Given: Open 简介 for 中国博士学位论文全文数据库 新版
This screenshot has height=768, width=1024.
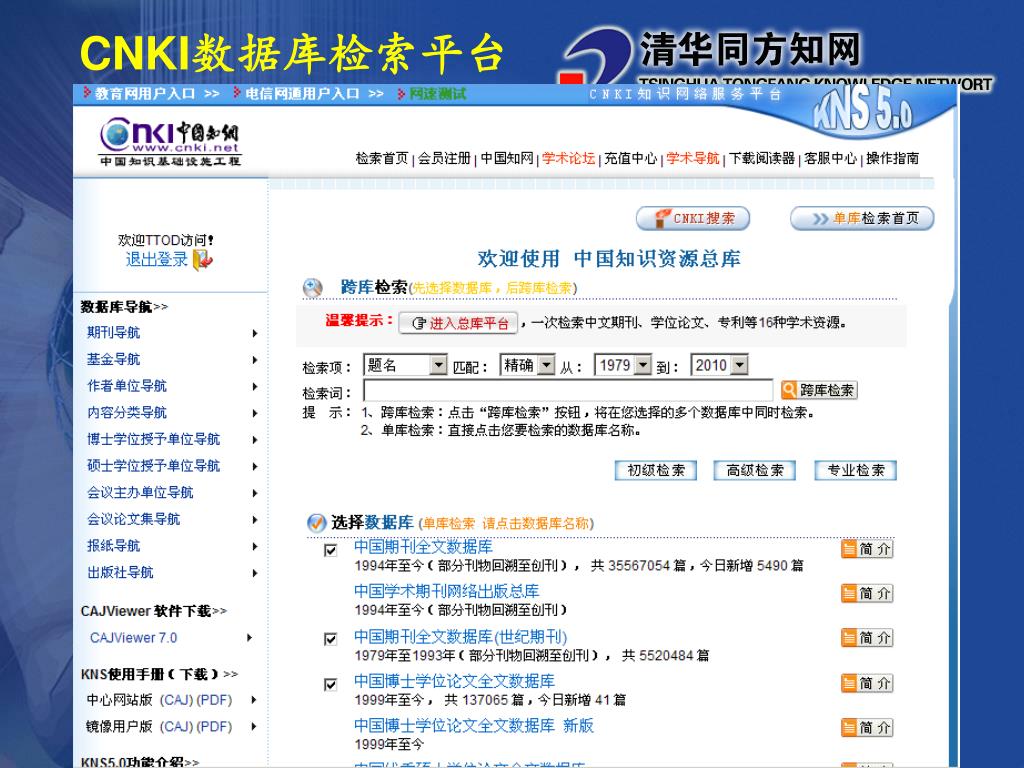Looking at the screenshot, I should [x=867, y=728].
